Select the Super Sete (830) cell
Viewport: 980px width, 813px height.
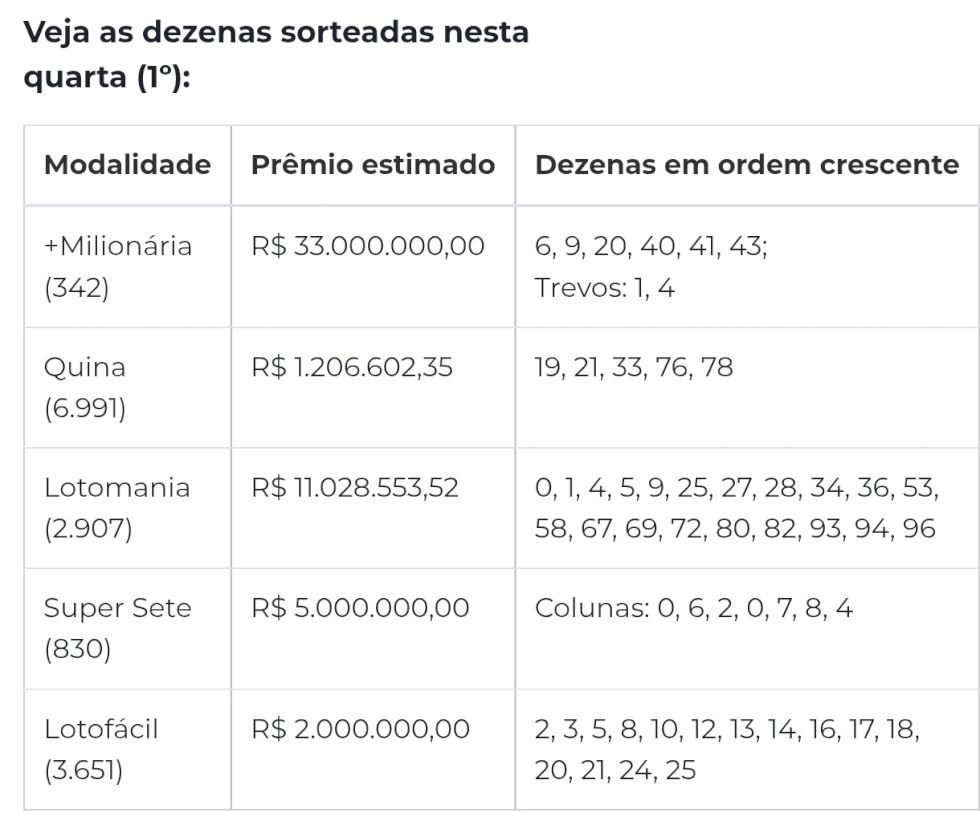click(x=128, y=629)
